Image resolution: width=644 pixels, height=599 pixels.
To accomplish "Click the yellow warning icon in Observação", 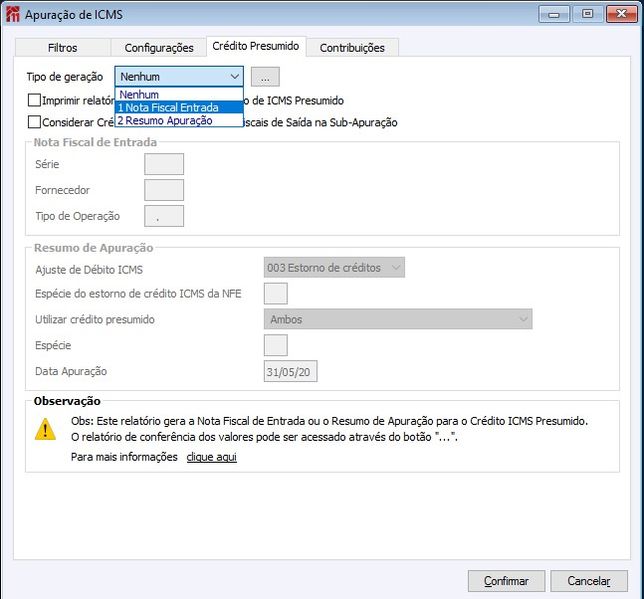I will tap(45, 429).
